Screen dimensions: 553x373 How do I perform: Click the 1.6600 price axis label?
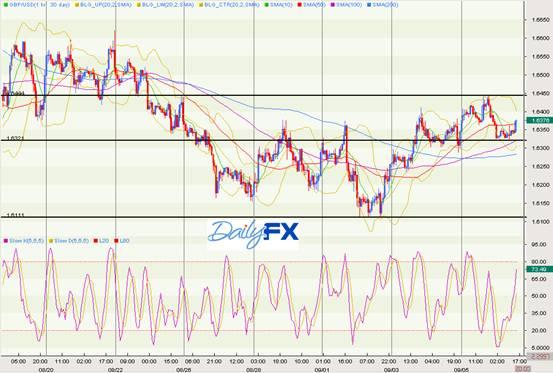click(540, 38)
